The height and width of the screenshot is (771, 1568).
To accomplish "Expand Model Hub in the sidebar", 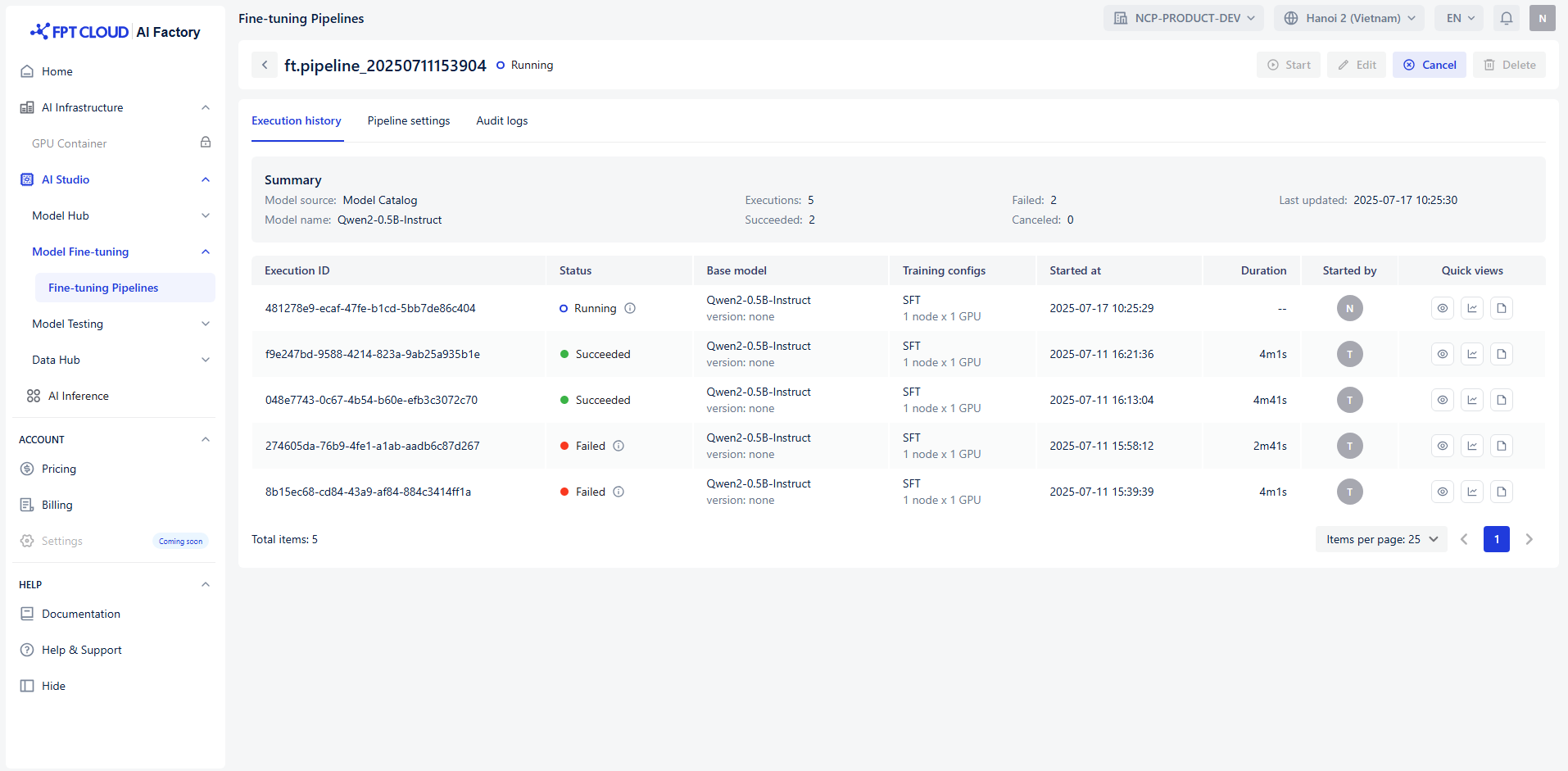I will (x=119, y=215).
